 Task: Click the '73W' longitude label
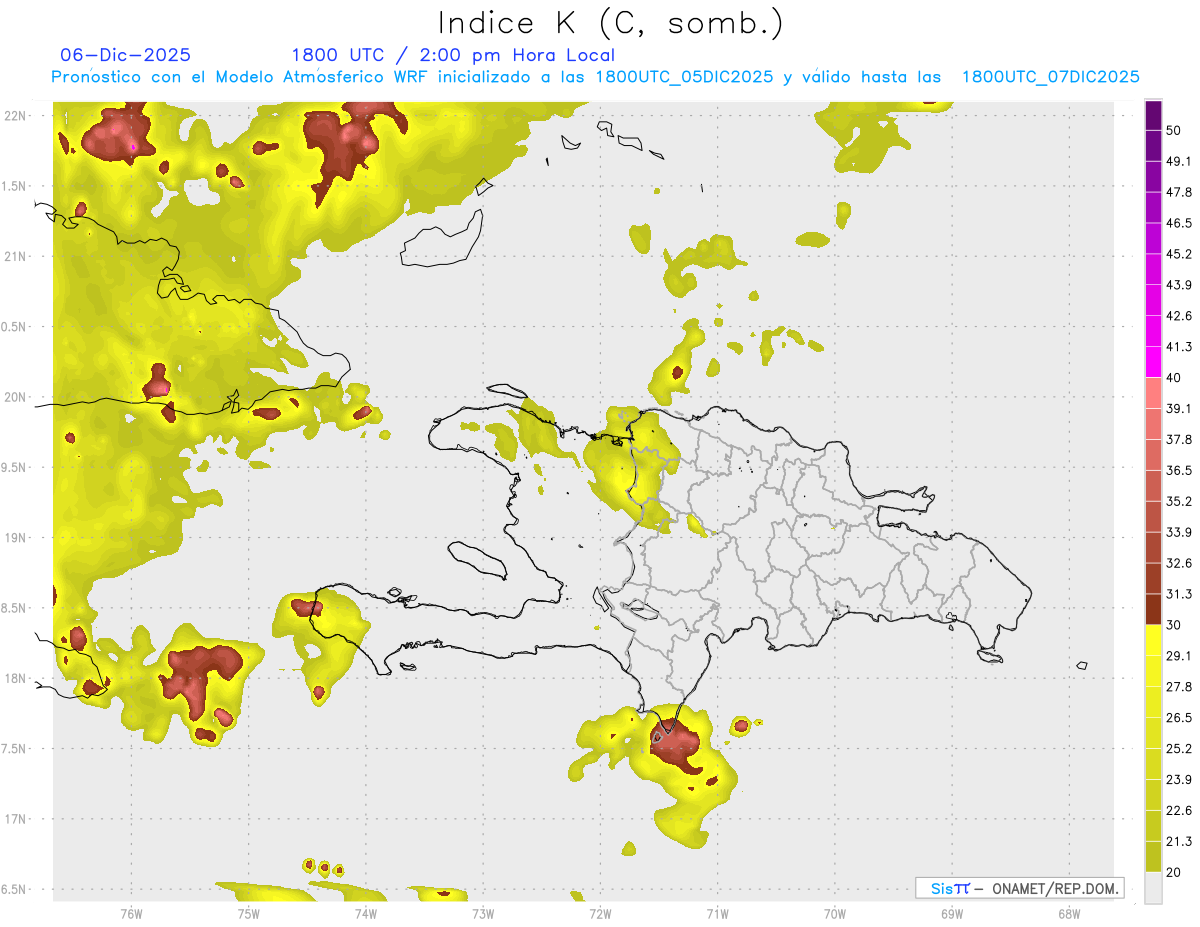pyautogui.click(x=483, y=914)
